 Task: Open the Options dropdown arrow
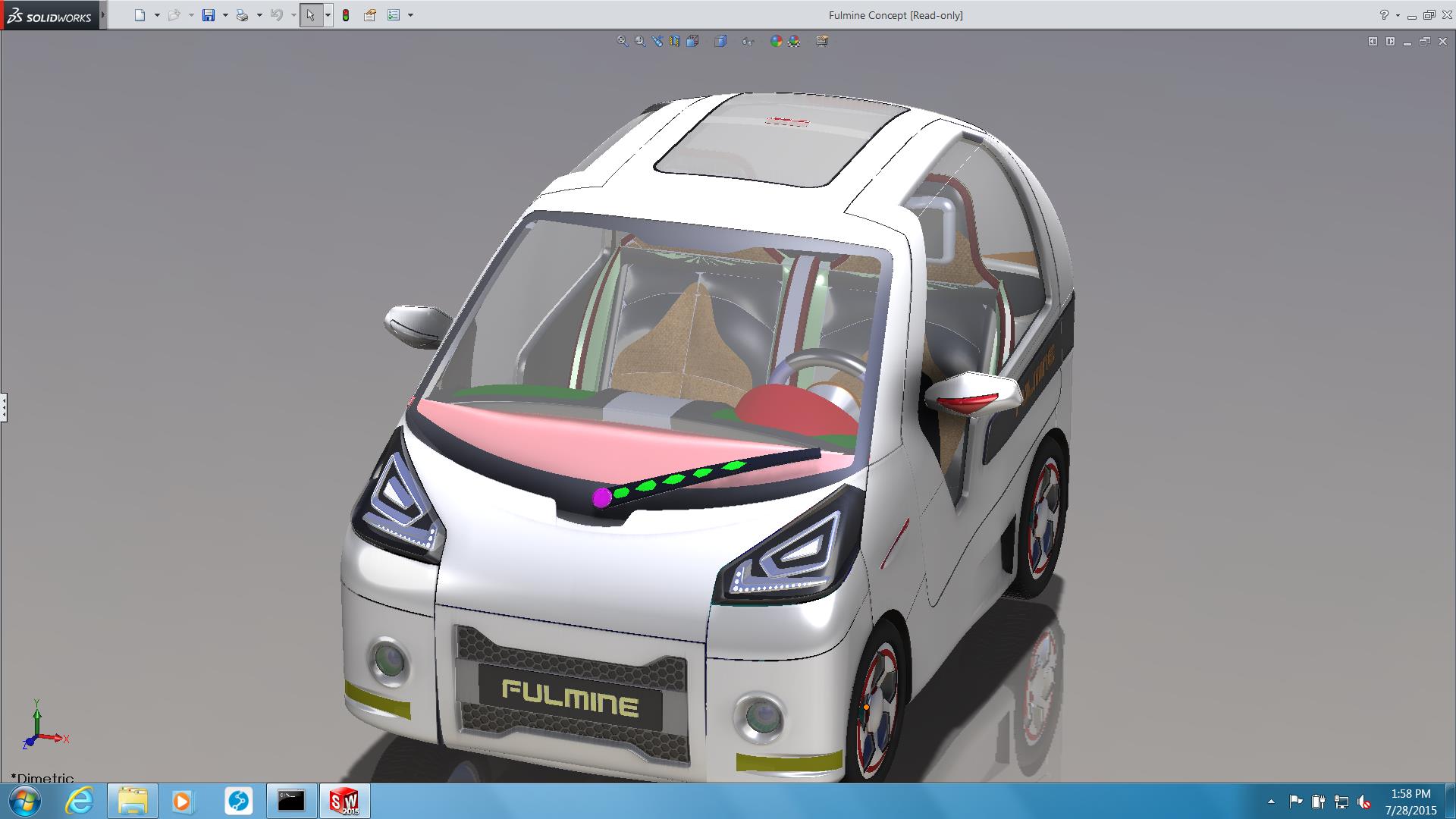pos(410,15)
